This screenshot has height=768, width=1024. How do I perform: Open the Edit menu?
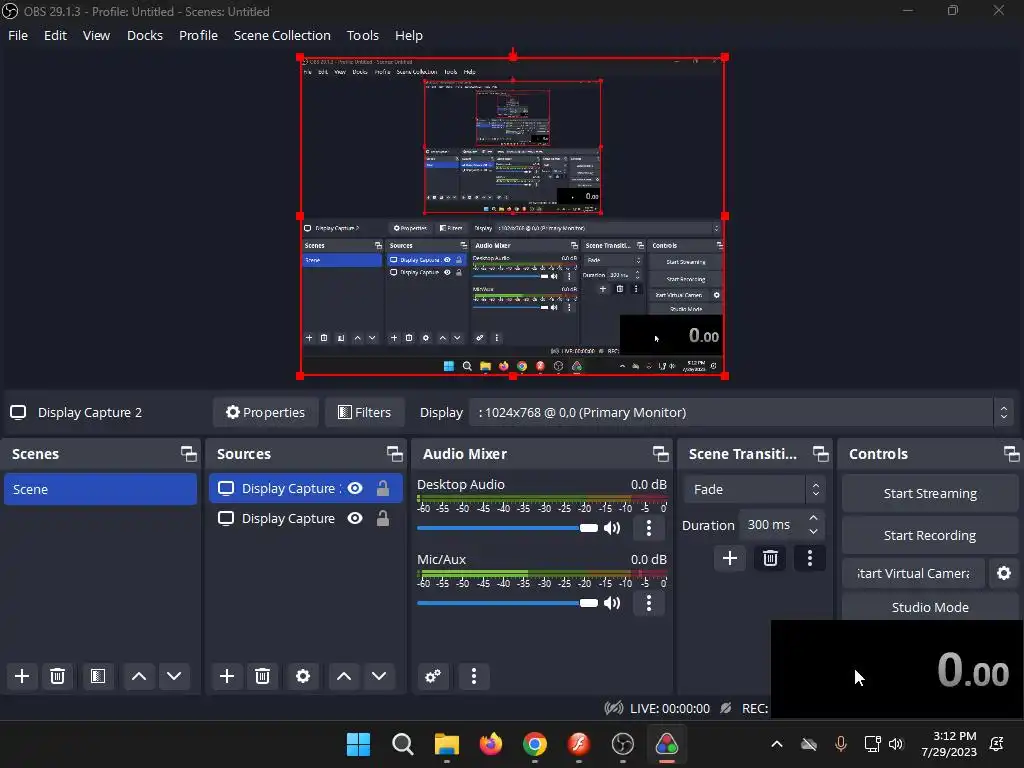(x=56, y=35)
